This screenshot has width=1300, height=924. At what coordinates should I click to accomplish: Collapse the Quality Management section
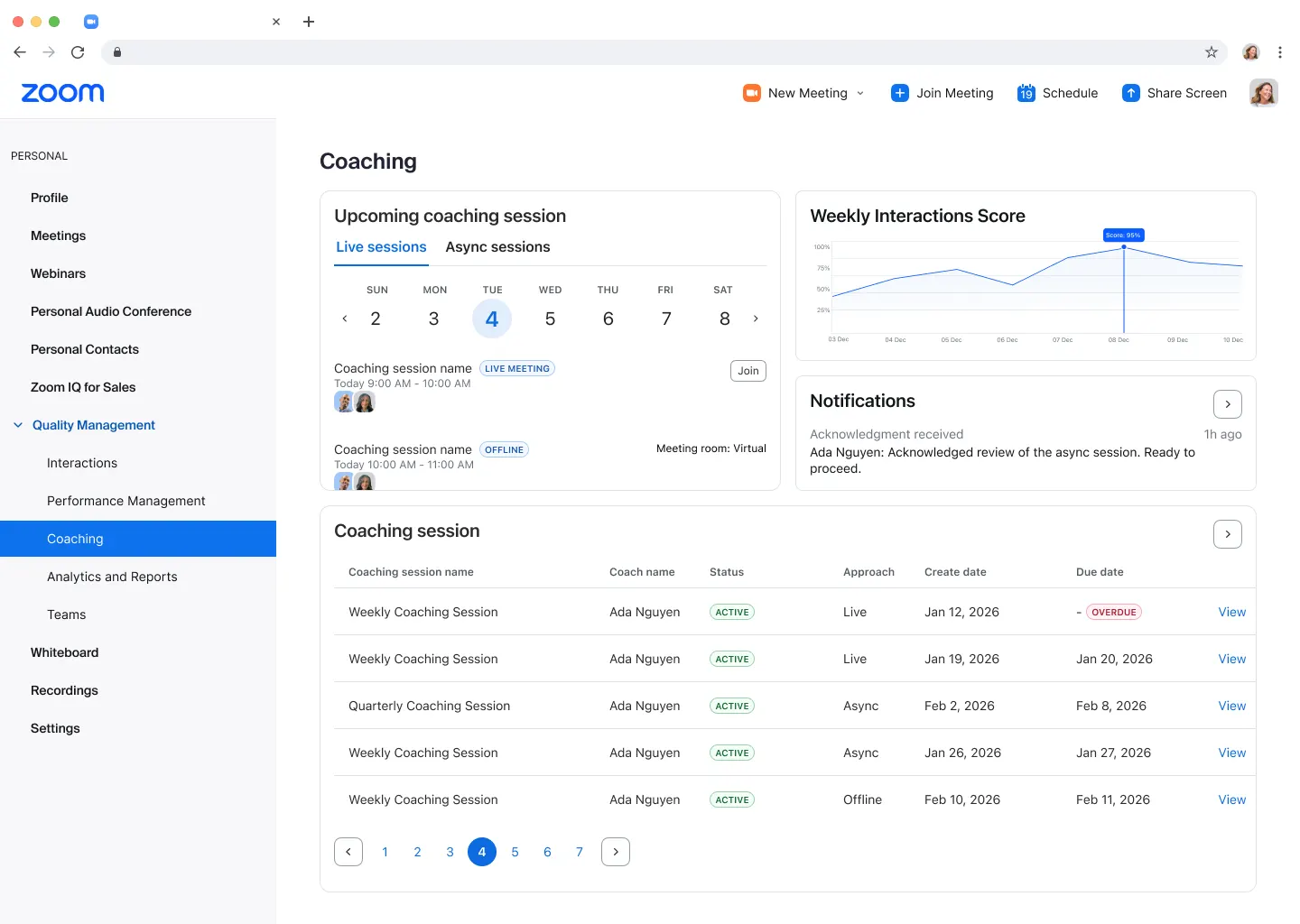(18, 425)
